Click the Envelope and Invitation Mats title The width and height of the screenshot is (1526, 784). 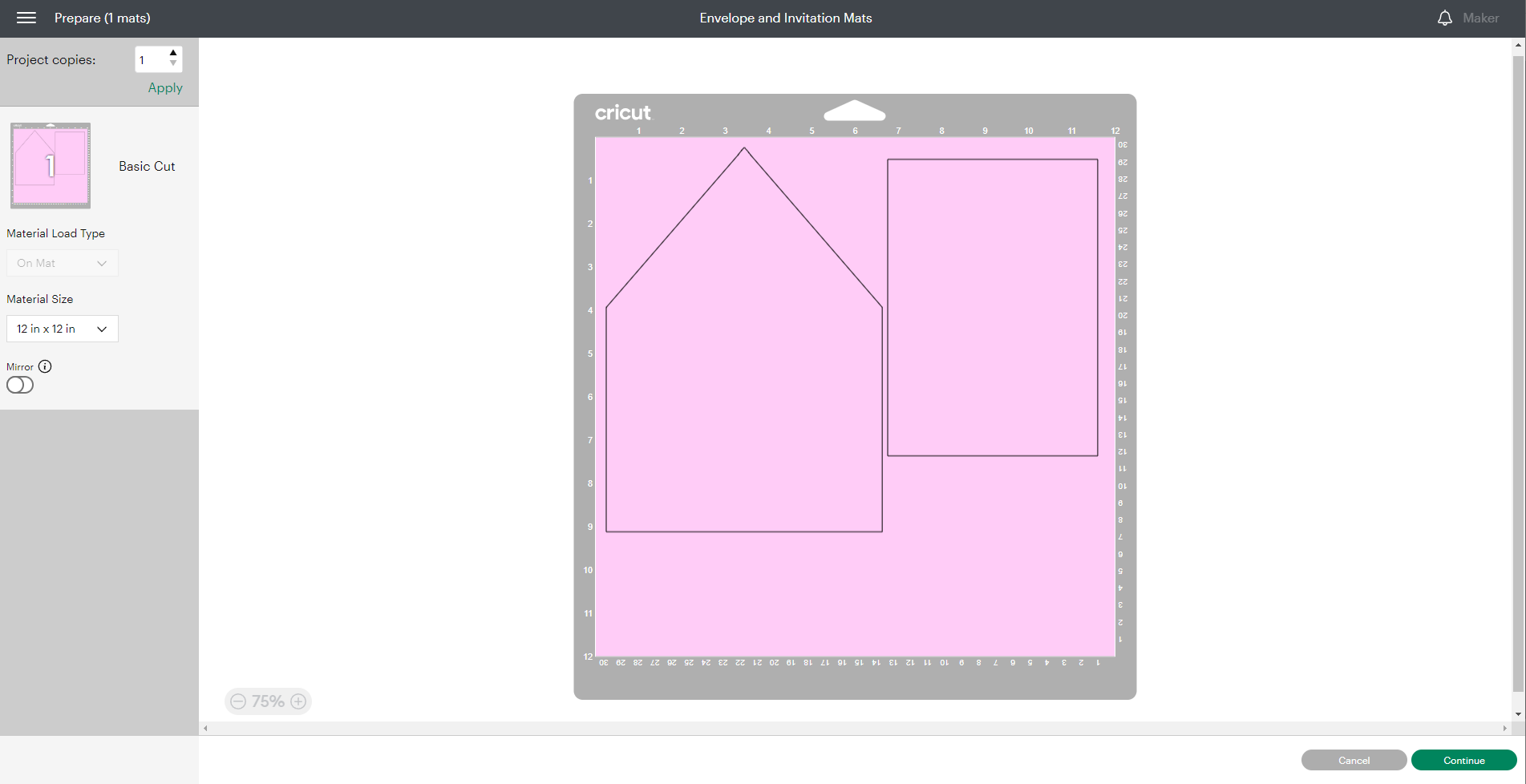point(786,18)
